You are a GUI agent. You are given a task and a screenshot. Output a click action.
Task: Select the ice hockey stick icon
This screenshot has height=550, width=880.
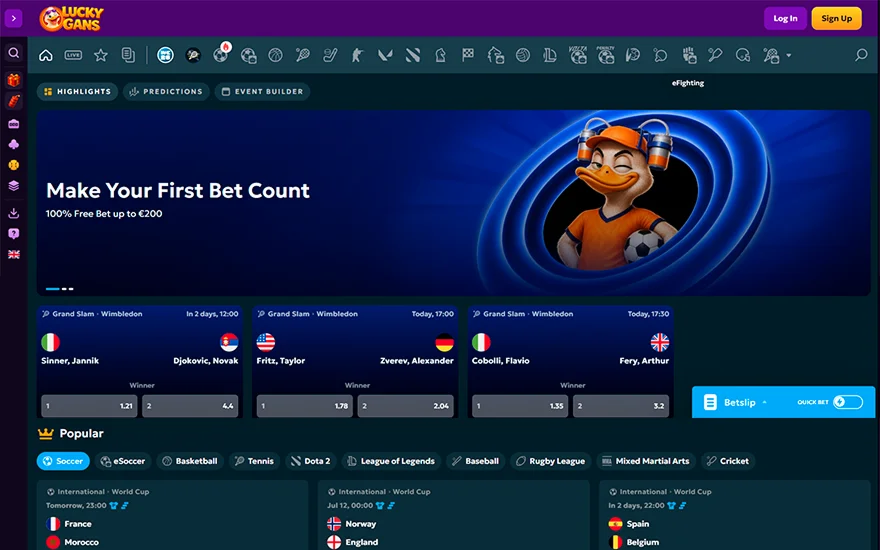331,55
